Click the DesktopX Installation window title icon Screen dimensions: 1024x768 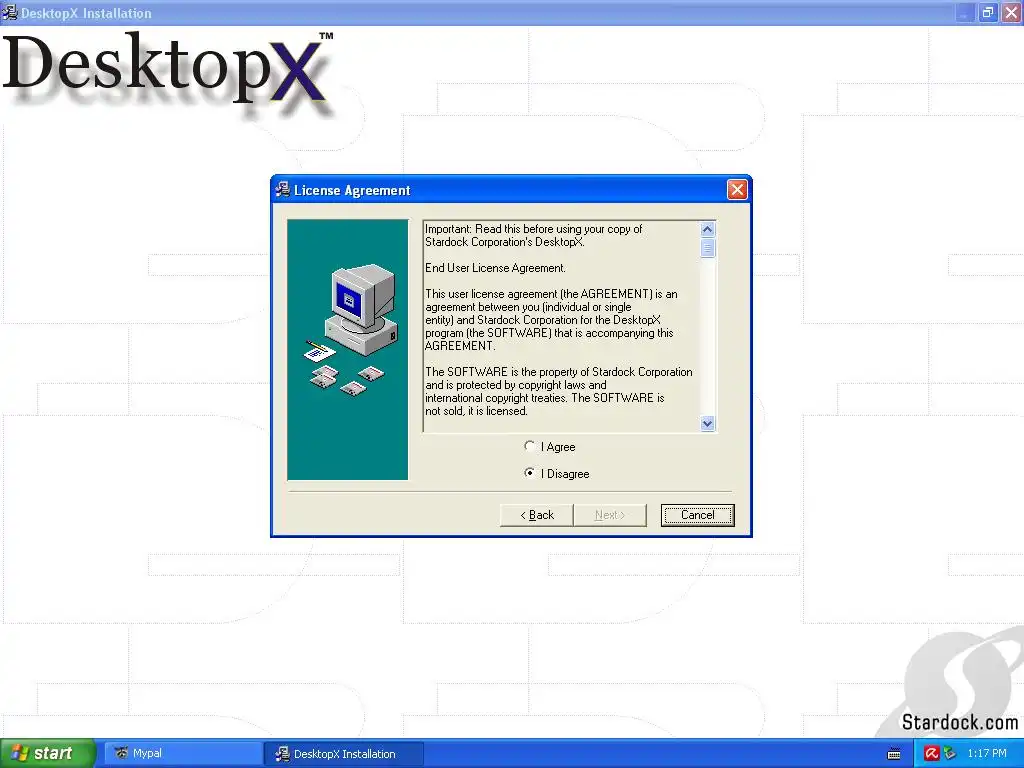click(x=9, y=12)
